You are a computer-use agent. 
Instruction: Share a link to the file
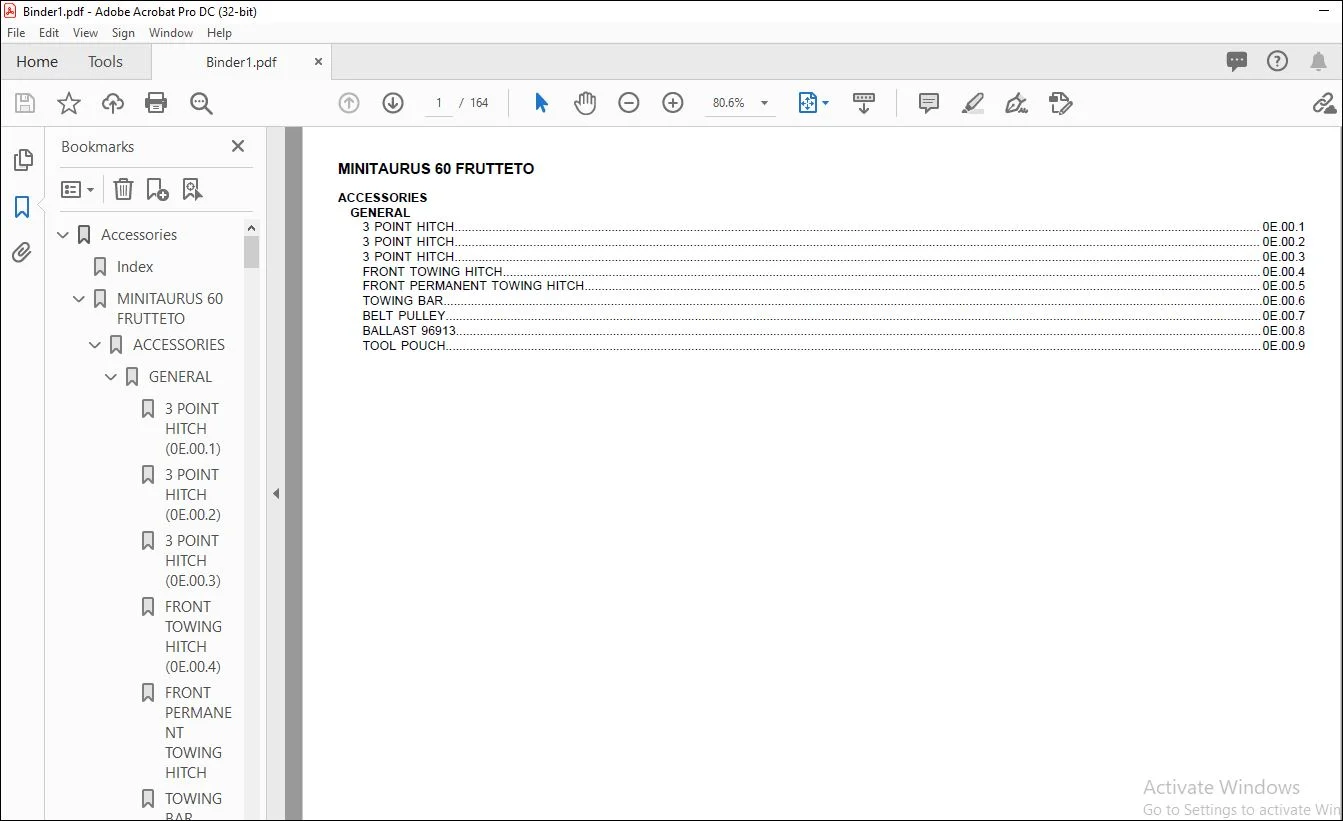[1324, 103]
